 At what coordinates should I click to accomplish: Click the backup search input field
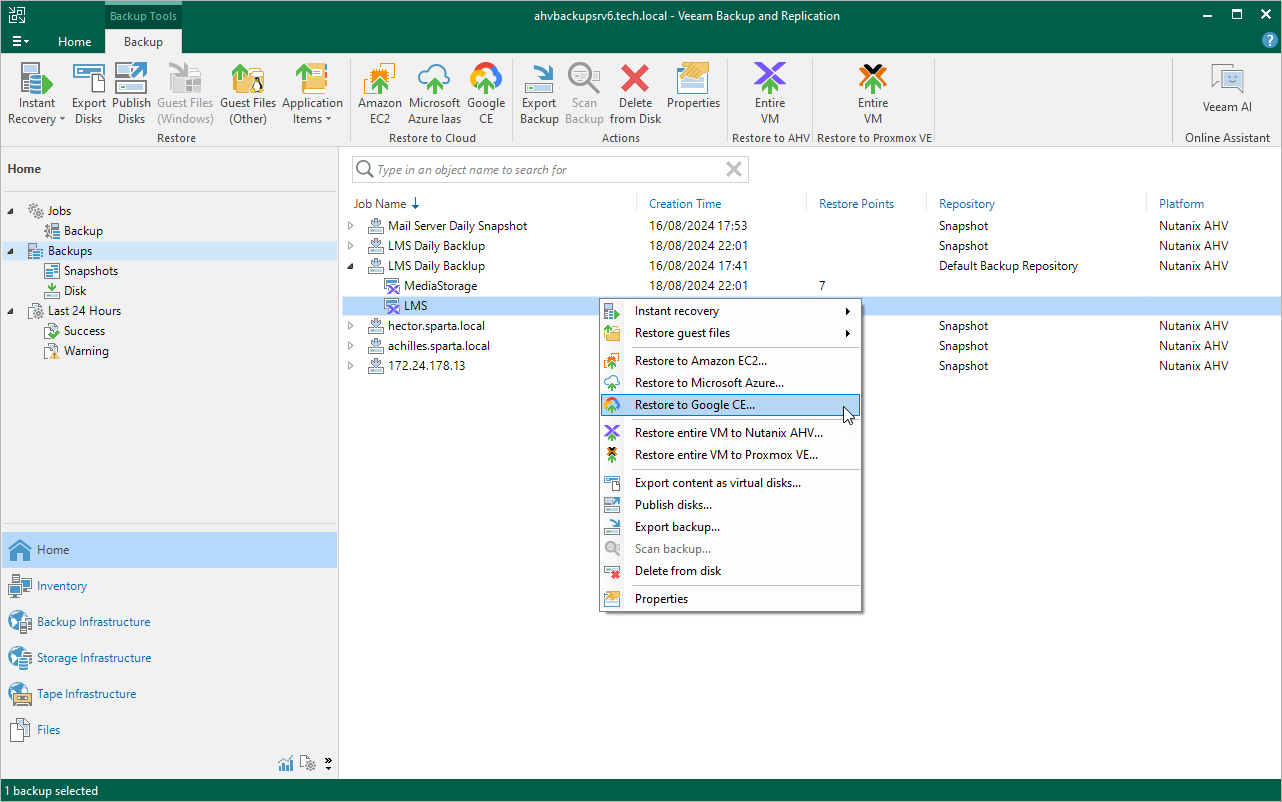tap(548, 170)
